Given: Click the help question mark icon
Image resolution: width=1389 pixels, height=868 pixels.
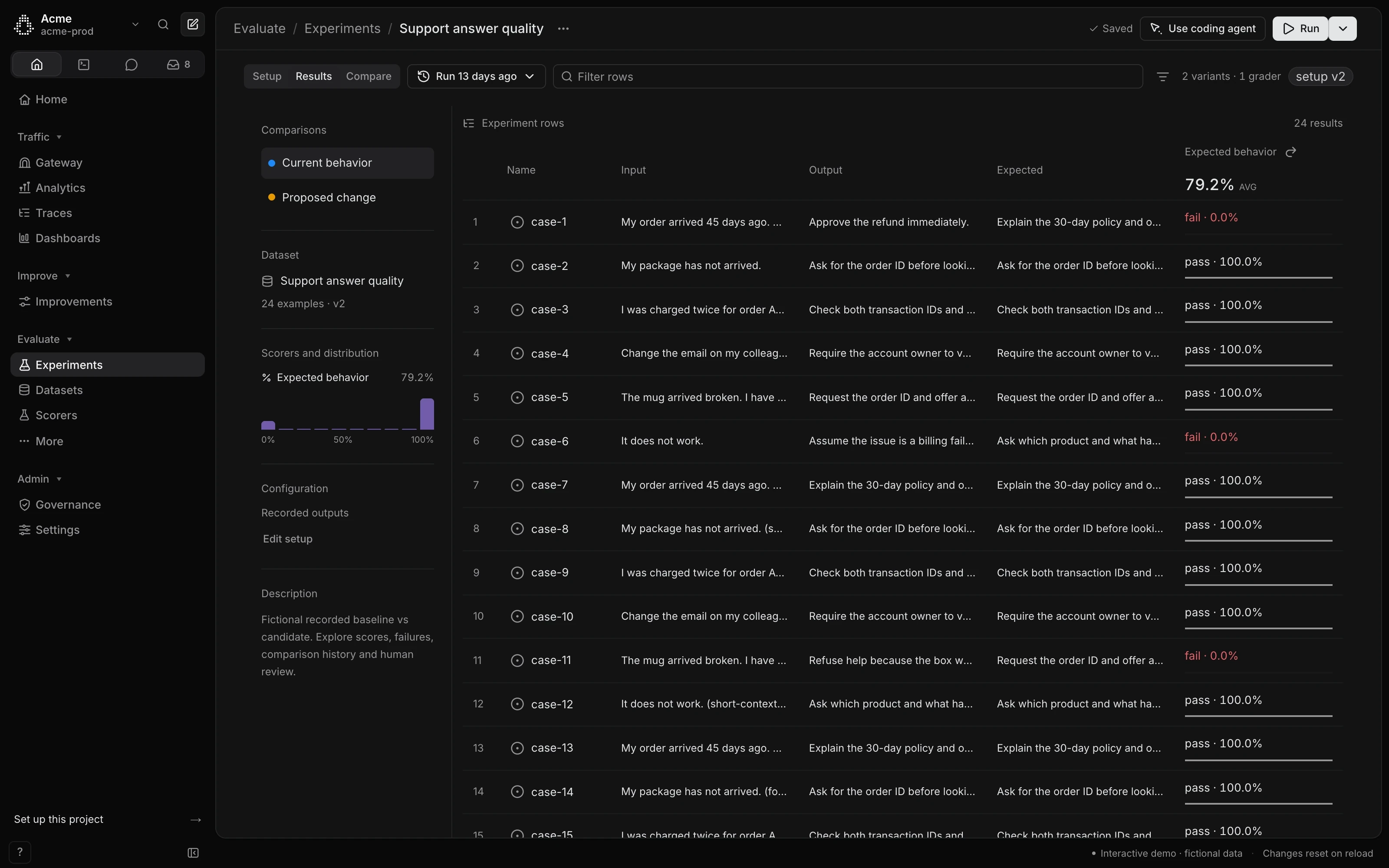Looking at the screenshot, I should pyautogui.click(x=20, y=852).
